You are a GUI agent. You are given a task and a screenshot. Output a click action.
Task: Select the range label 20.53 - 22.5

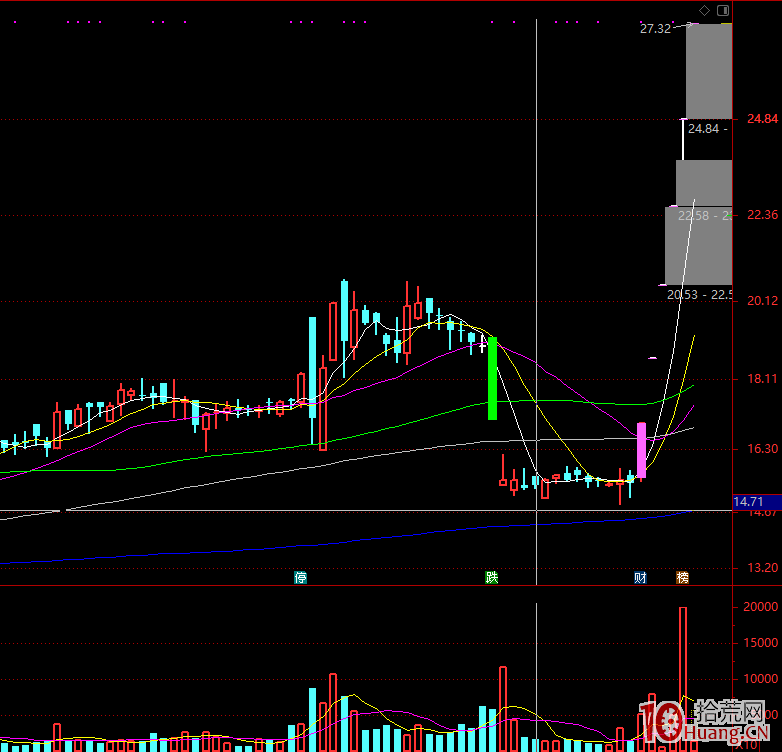coord(699,295)
